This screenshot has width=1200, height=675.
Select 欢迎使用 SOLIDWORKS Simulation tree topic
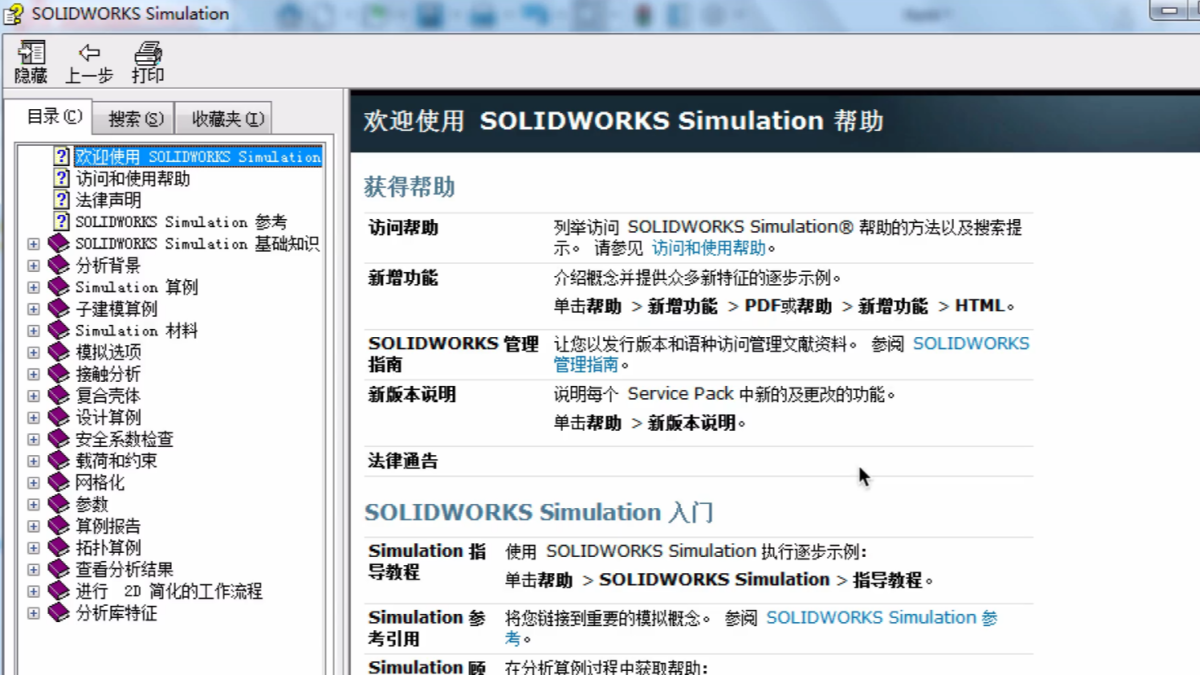coord(198,157)
